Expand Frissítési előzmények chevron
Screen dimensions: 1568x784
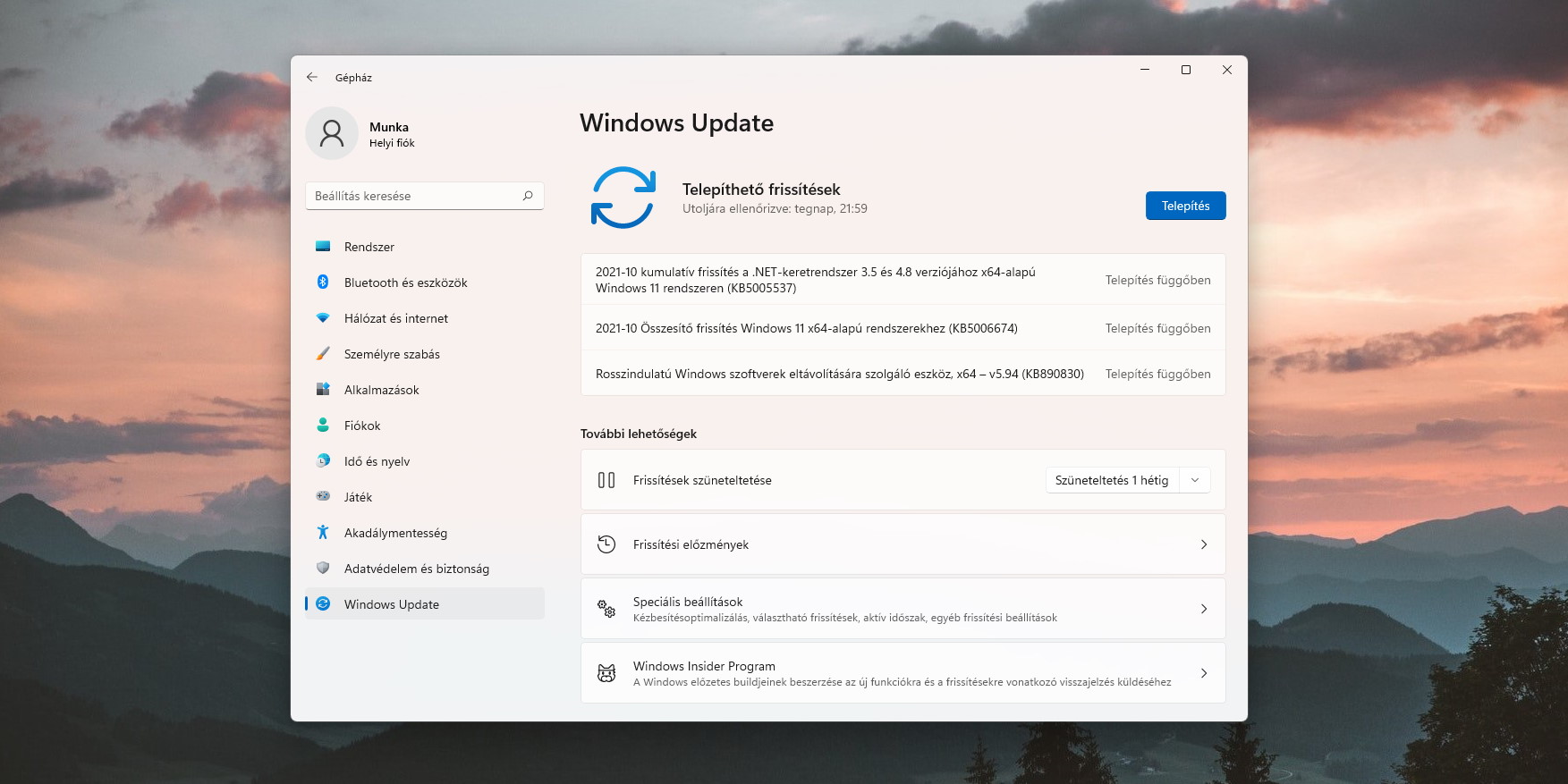click(x=1204, y=544)
